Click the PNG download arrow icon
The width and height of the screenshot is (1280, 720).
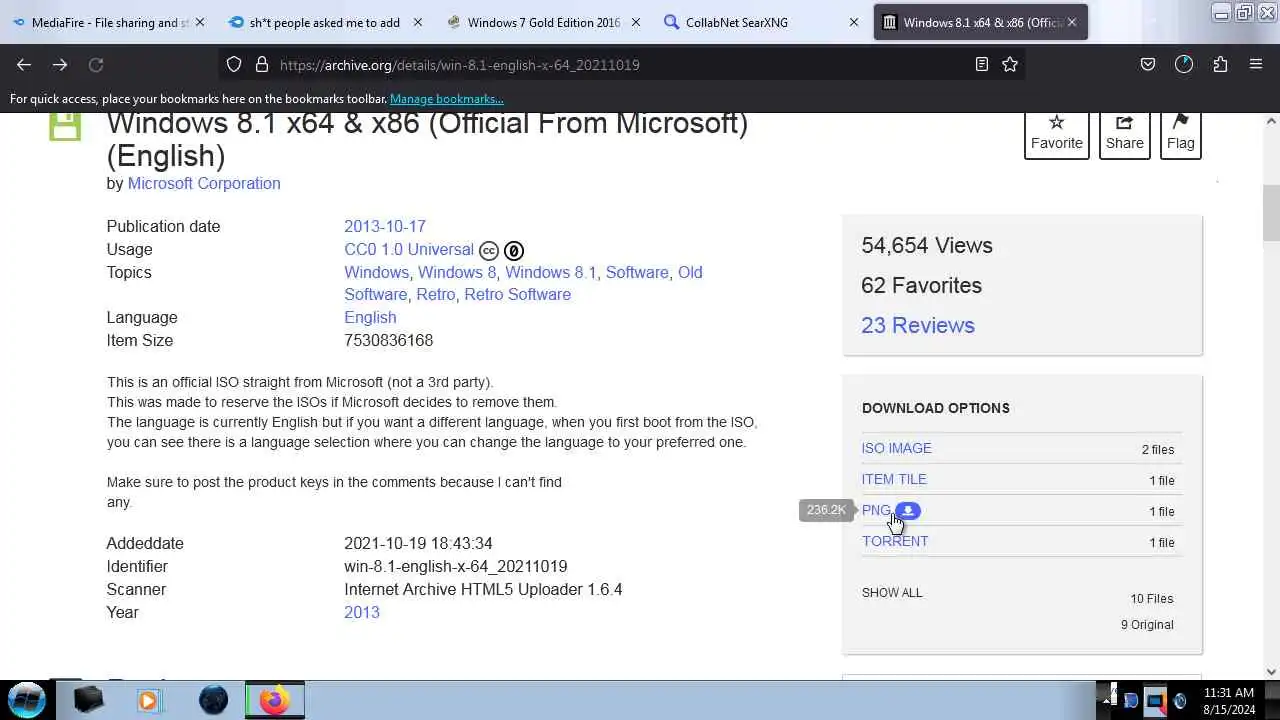(907, 511)
